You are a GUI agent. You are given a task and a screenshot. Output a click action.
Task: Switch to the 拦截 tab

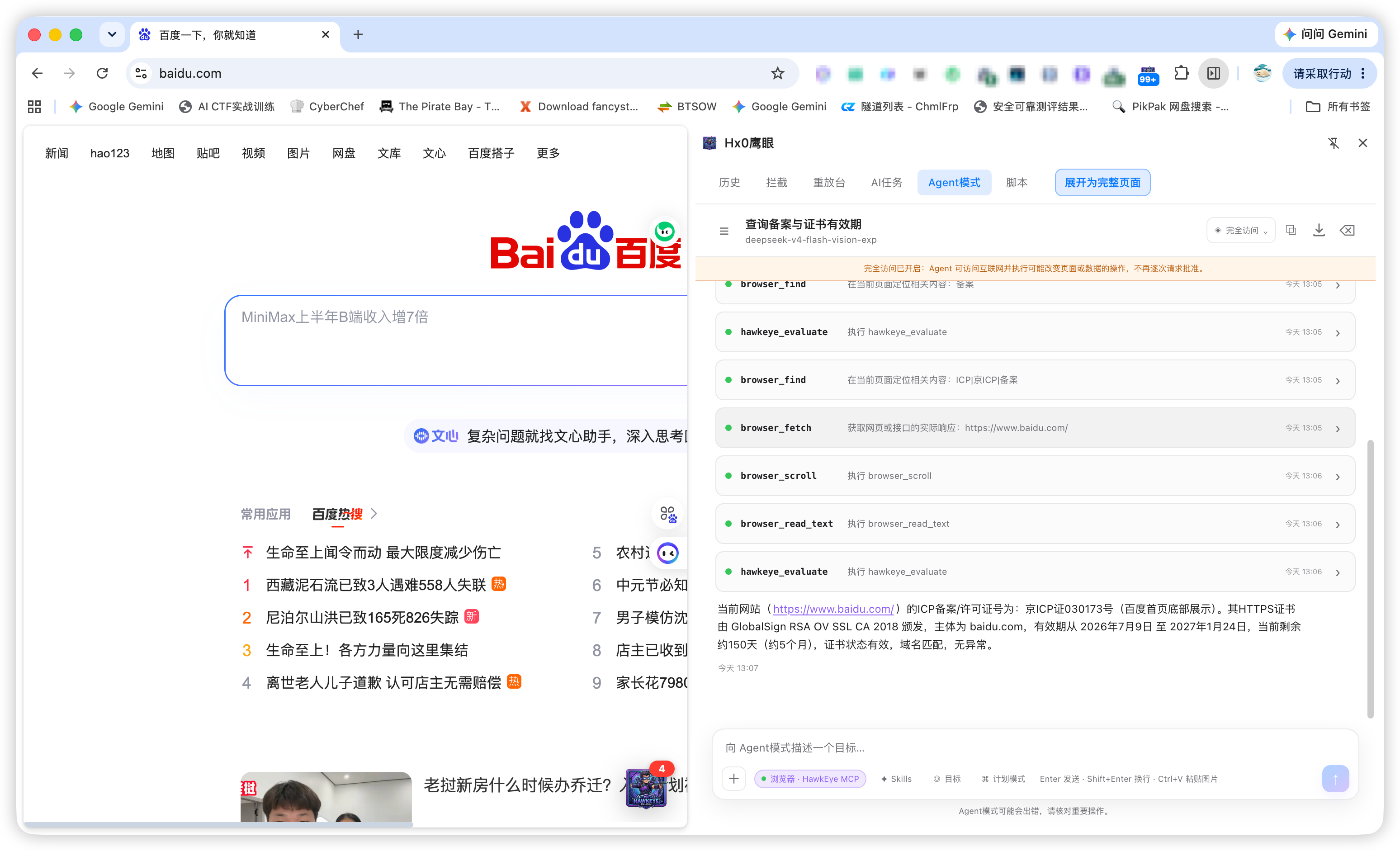pos(776,182)
